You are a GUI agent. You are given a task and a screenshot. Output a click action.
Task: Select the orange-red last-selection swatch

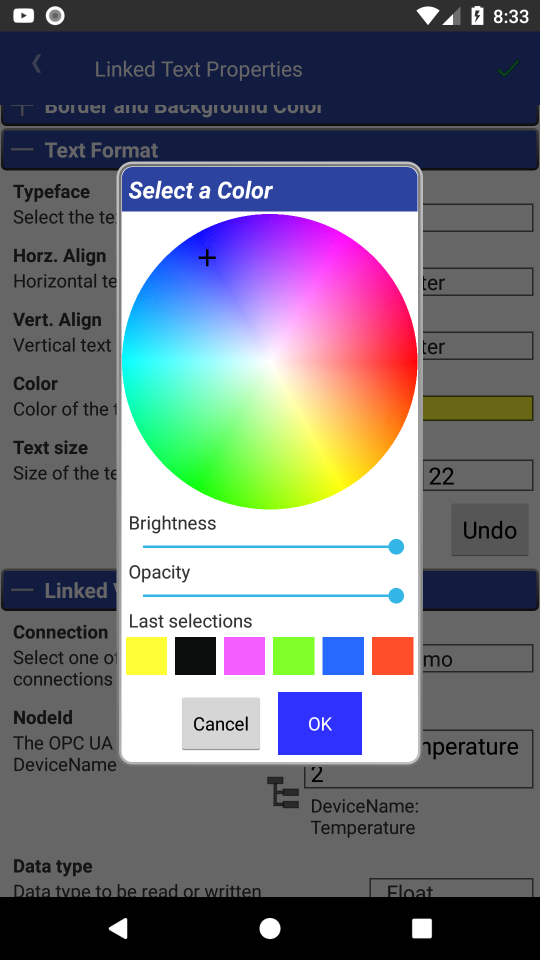[392, 656]
